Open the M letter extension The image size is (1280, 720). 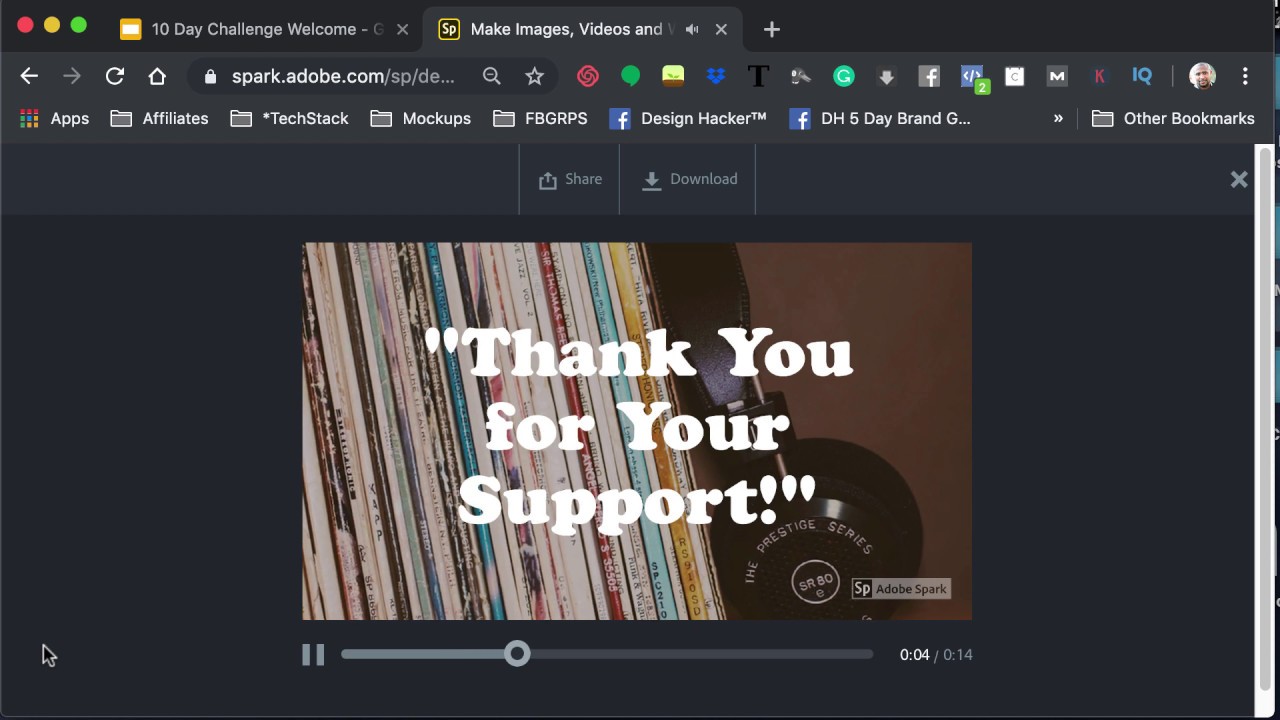(1057, 76)
